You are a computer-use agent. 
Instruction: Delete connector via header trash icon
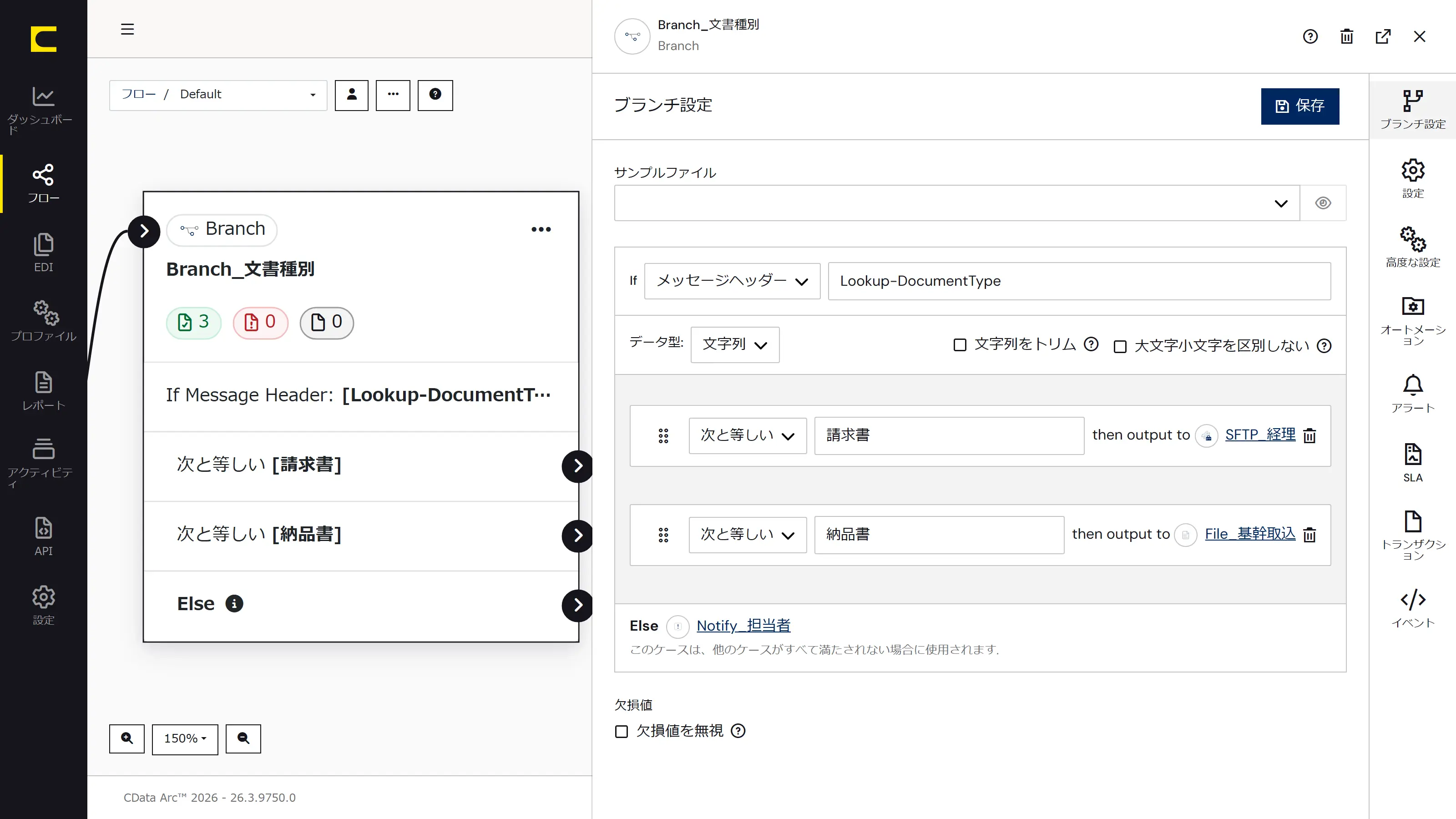(1347, 36)
